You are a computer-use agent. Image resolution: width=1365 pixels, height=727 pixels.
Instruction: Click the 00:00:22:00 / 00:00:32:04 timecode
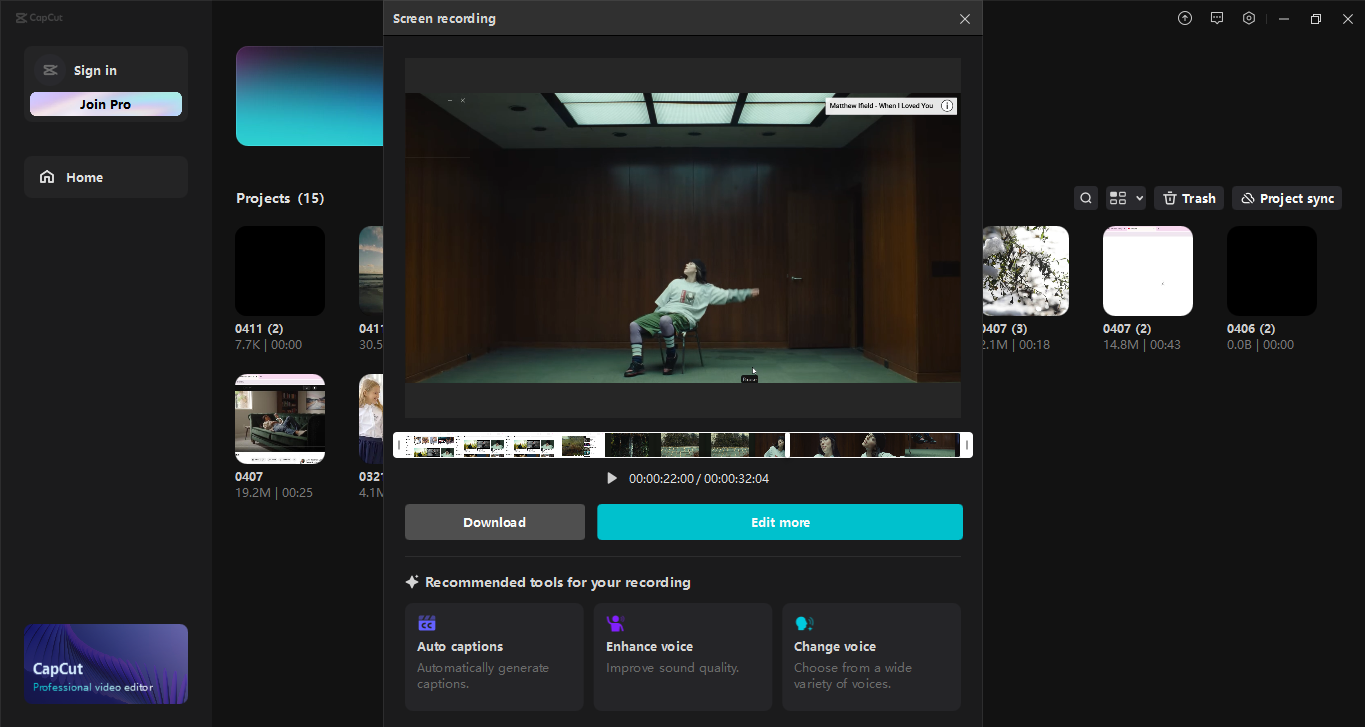coord(699,479)
